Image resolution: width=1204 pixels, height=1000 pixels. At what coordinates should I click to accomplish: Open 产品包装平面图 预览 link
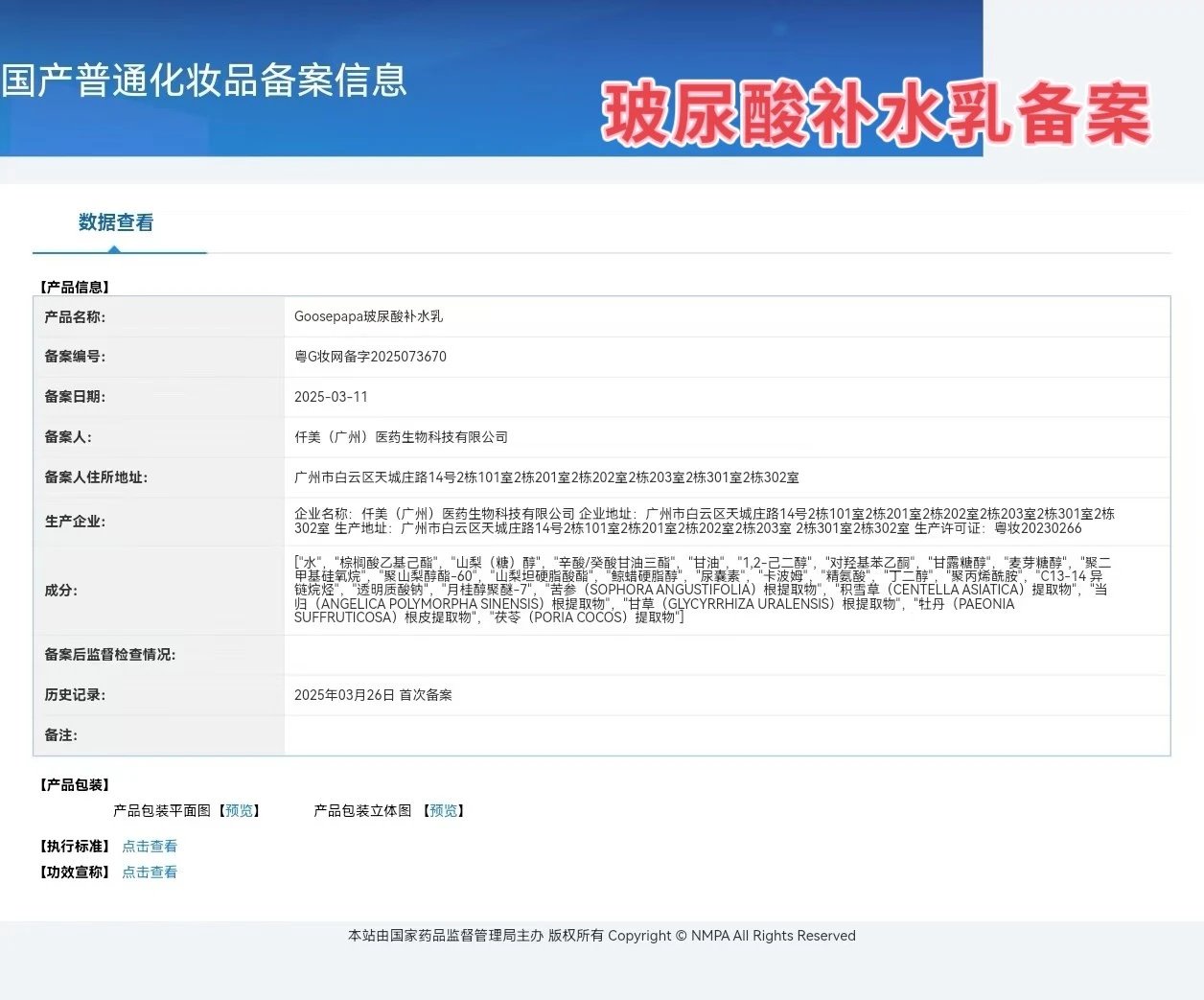239,811
